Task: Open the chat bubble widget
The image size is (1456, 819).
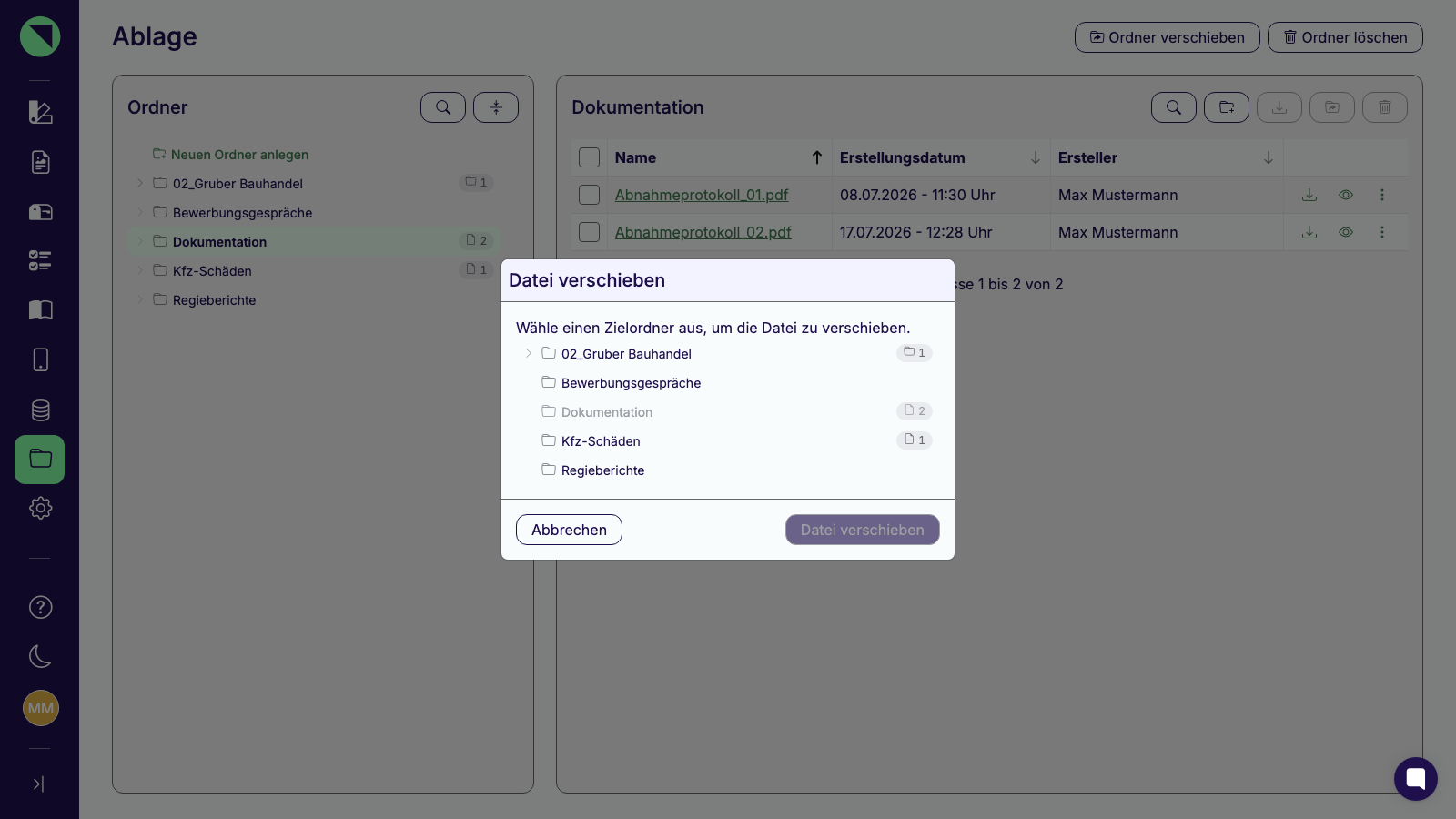Action: (x=1415, y=778)
